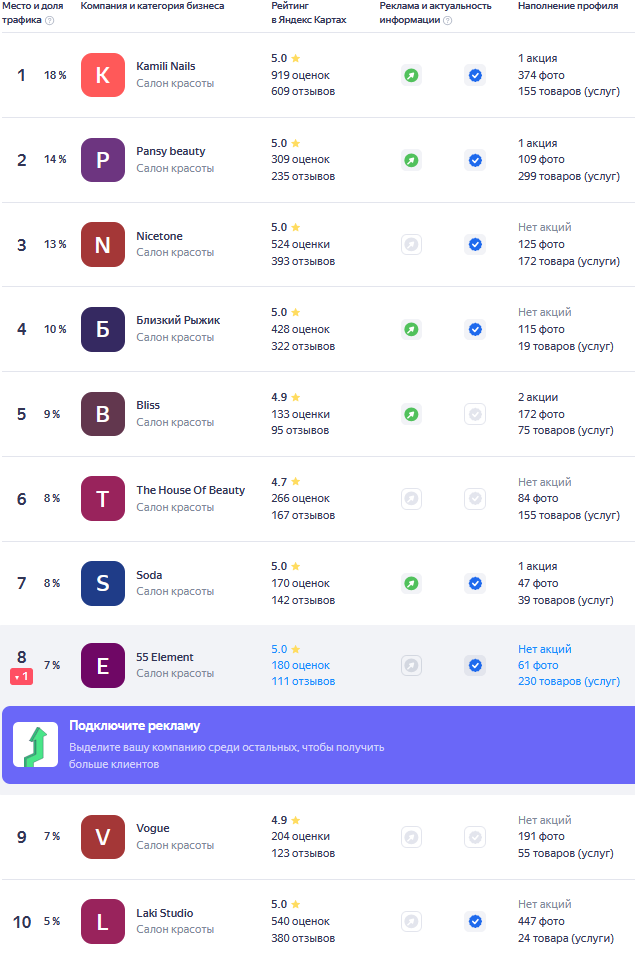This screenshot has width=635, height=960.
Task: Click "Нет акций" link for 55 Element
Action: pos(544,649)
